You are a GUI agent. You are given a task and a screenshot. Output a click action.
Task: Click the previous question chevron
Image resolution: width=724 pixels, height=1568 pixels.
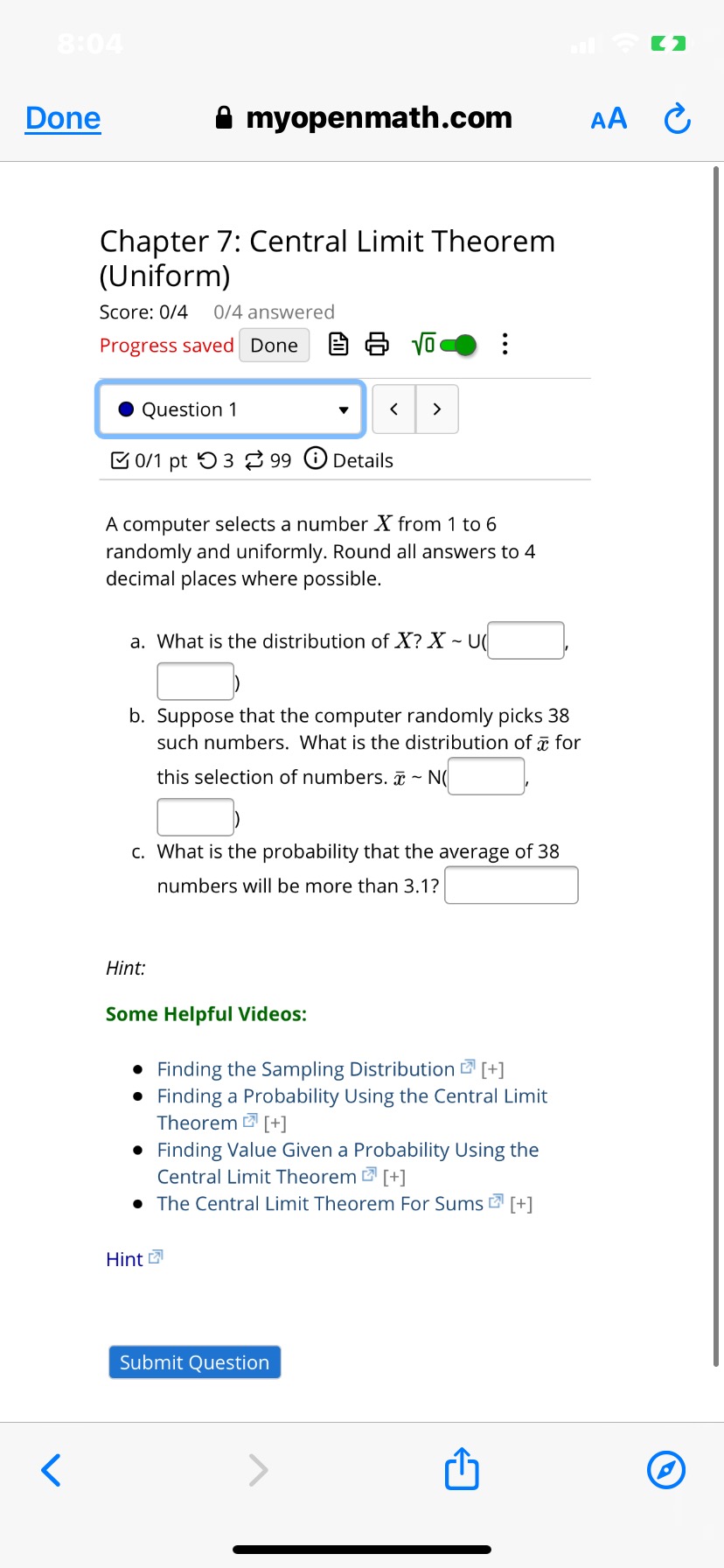(393, 409)
